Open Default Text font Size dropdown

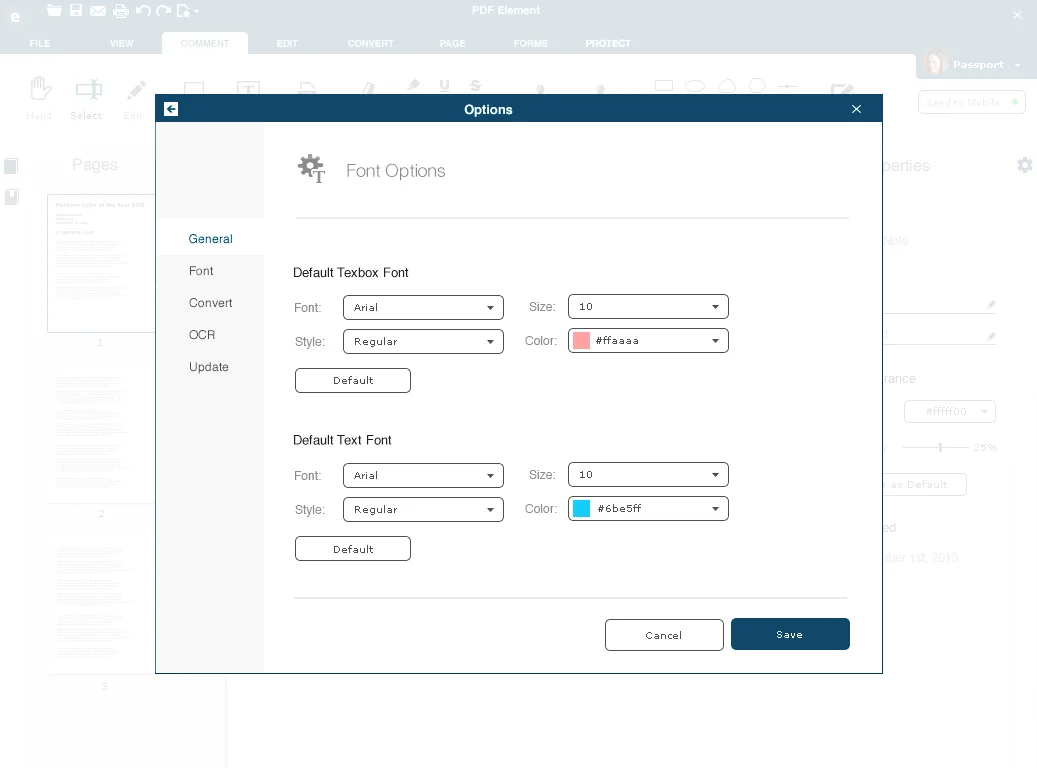click(648, 475)
